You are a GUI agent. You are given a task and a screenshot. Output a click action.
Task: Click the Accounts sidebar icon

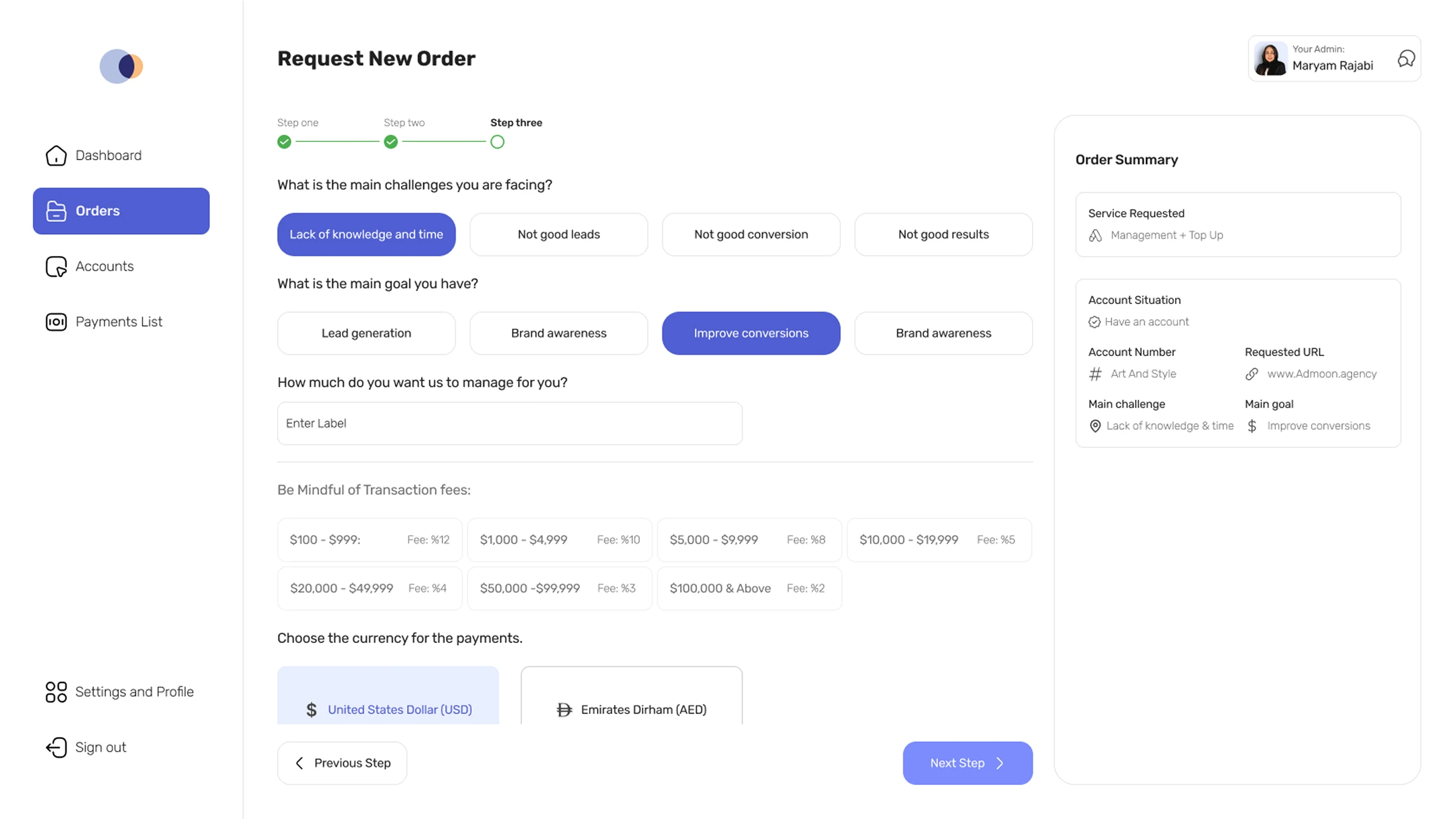click(56, 266)
